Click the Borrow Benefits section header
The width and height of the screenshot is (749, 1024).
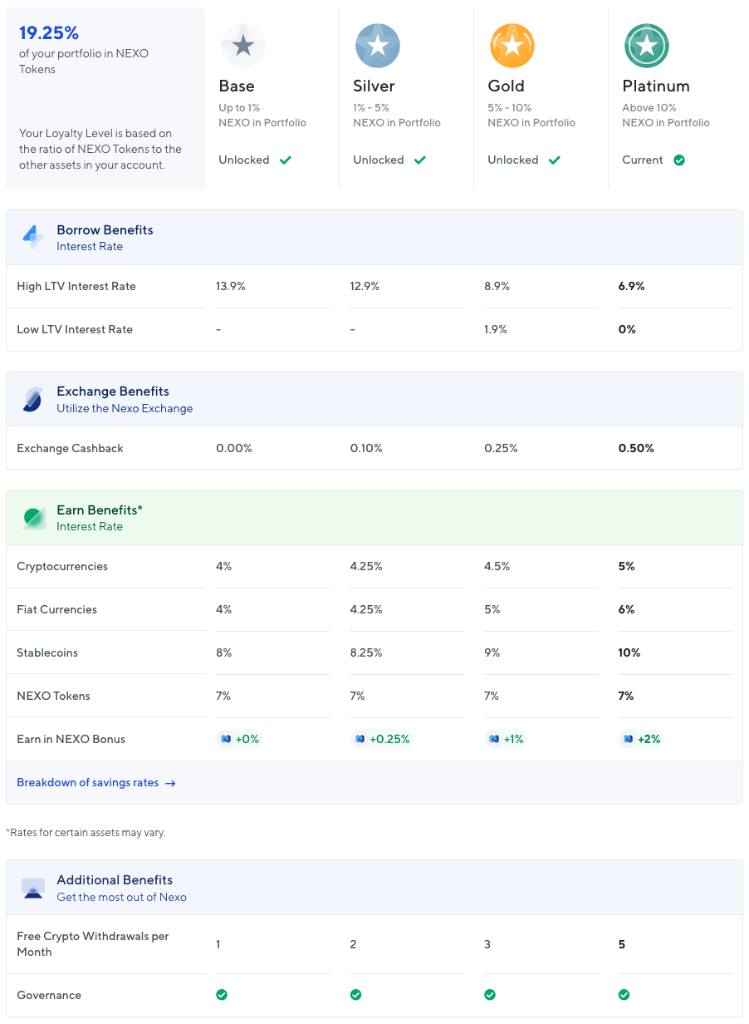click(x=374, y=238)
